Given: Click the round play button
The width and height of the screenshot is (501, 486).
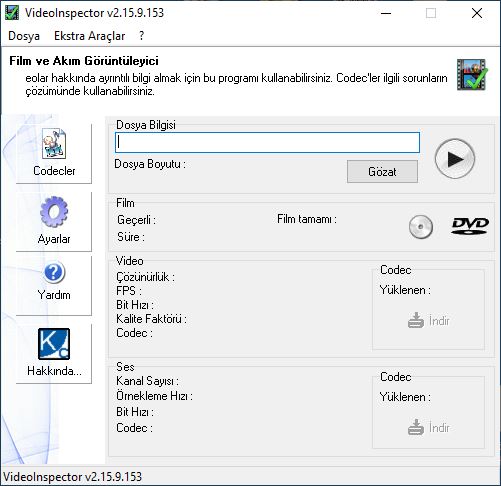Looking at the screenshot, I should tap(455, 159).
